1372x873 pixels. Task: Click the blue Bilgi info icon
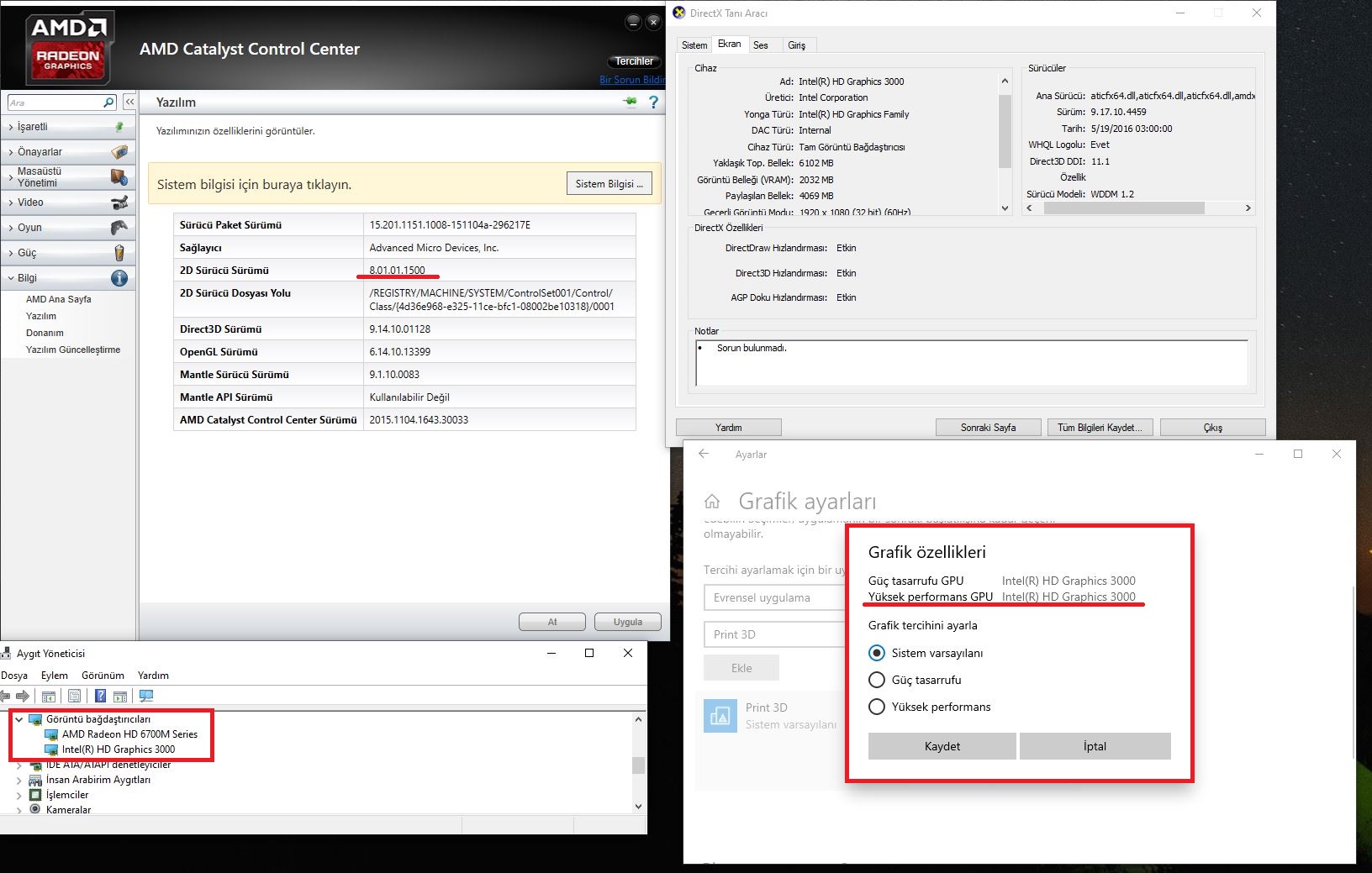tap(119, 278)
